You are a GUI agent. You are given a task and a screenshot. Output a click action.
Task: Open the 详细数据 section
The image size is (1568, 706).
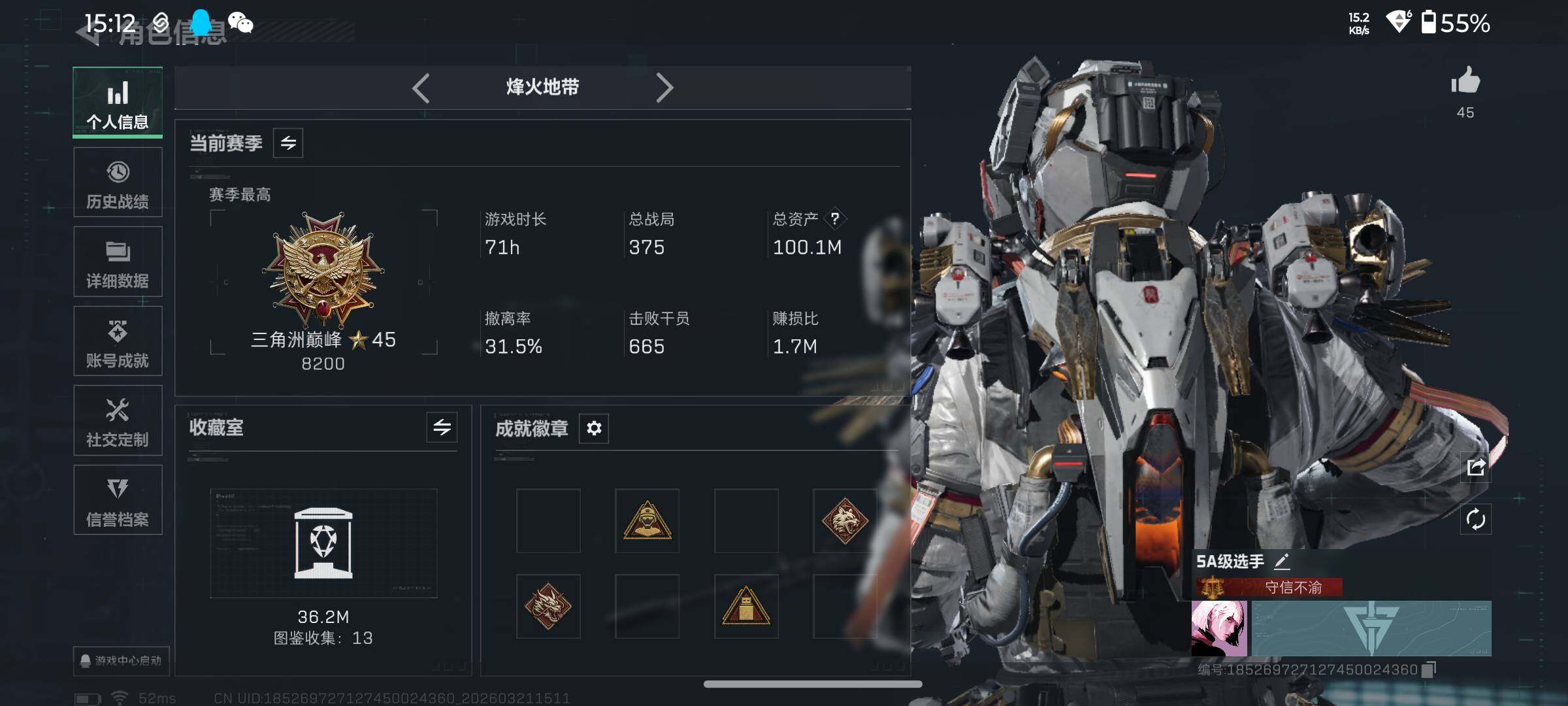click(118, 261)
